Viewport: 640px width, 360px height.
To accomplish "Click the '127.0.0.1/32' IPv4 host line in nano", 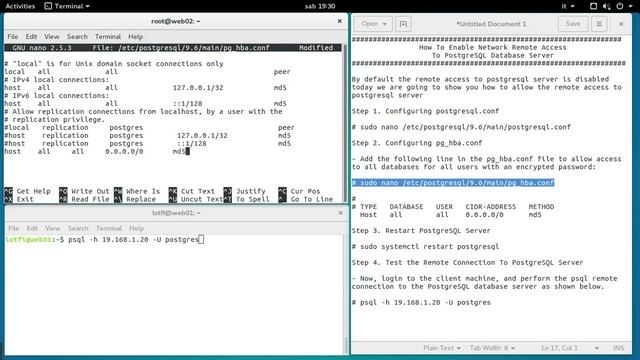I will [145, 87].
